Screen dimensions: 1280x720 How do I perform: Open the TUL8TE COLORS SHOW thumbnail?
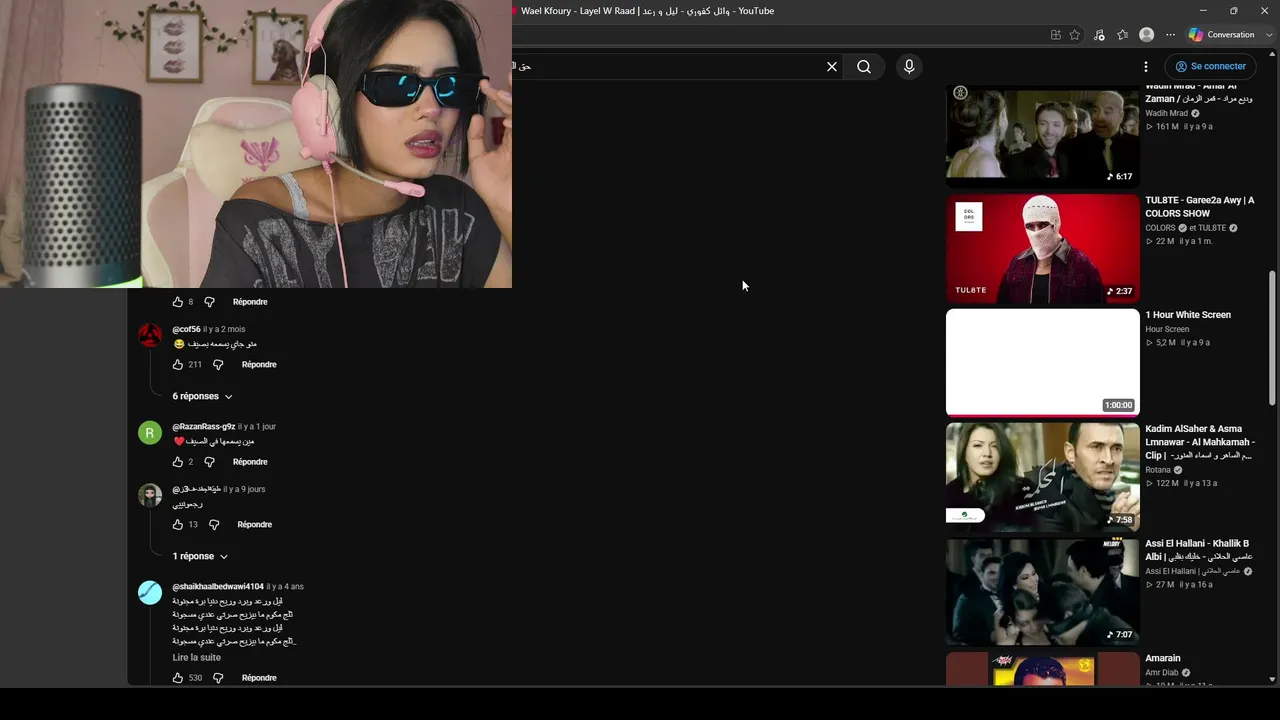(1043, 248)
